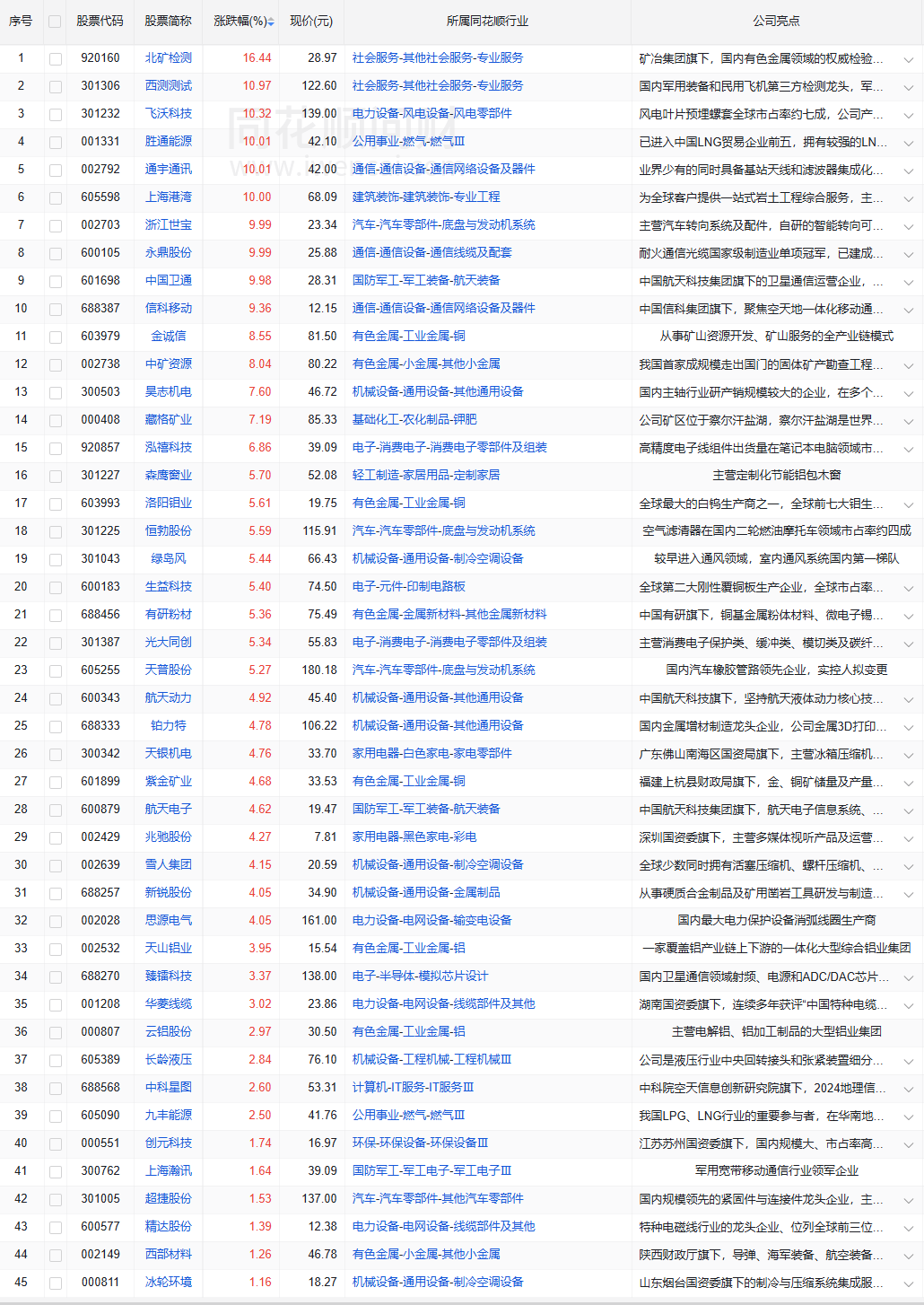Open industry link 基础化工-农化制品-钾肥
Image resolution: width=924 pixels, height=1305 pixels.
414,419
